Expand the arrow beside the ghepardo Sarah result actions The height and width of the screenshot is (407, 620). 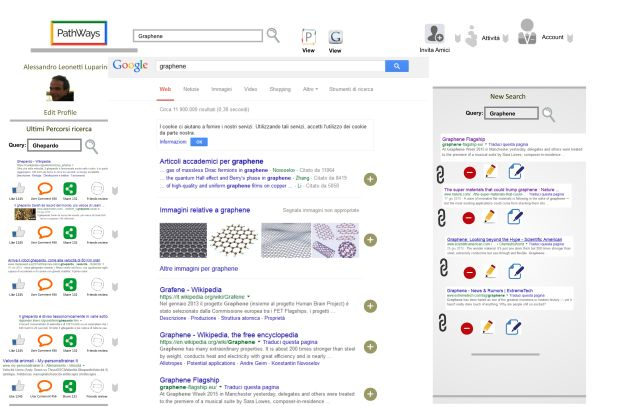(115, 234)
